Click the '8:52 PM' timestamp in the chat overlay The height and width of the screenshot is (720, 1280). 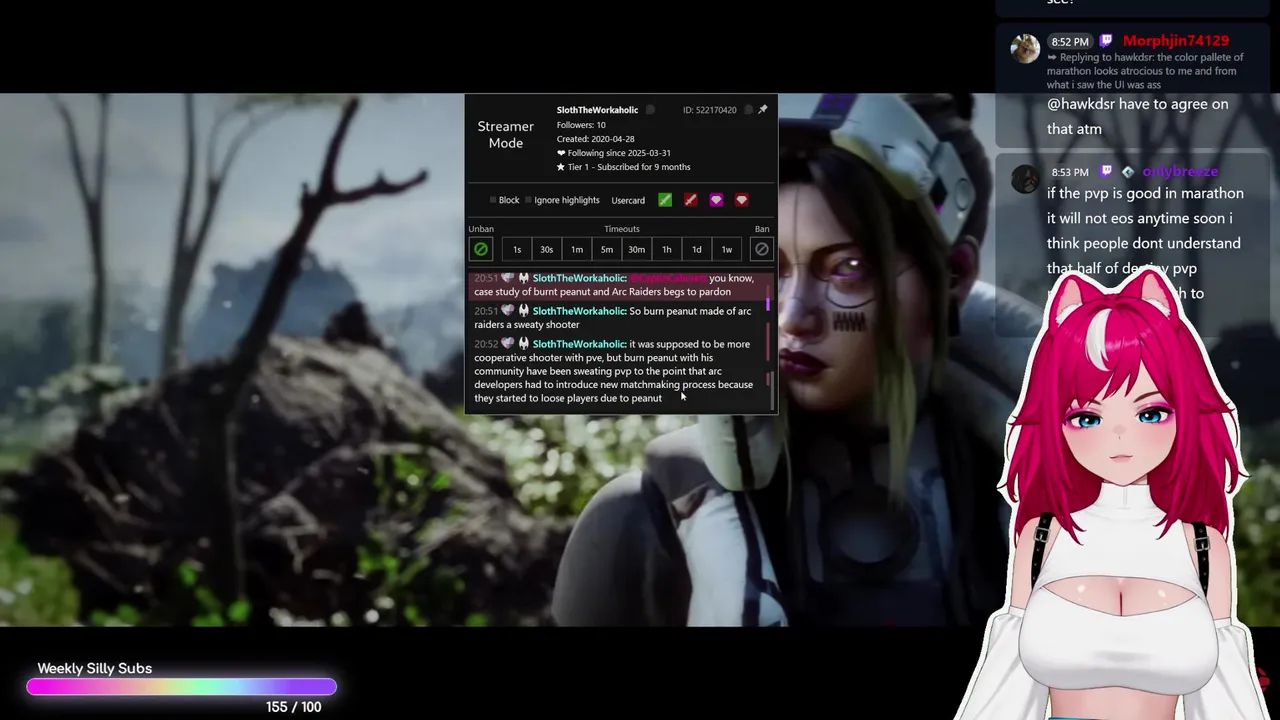tap(1069, 42)
